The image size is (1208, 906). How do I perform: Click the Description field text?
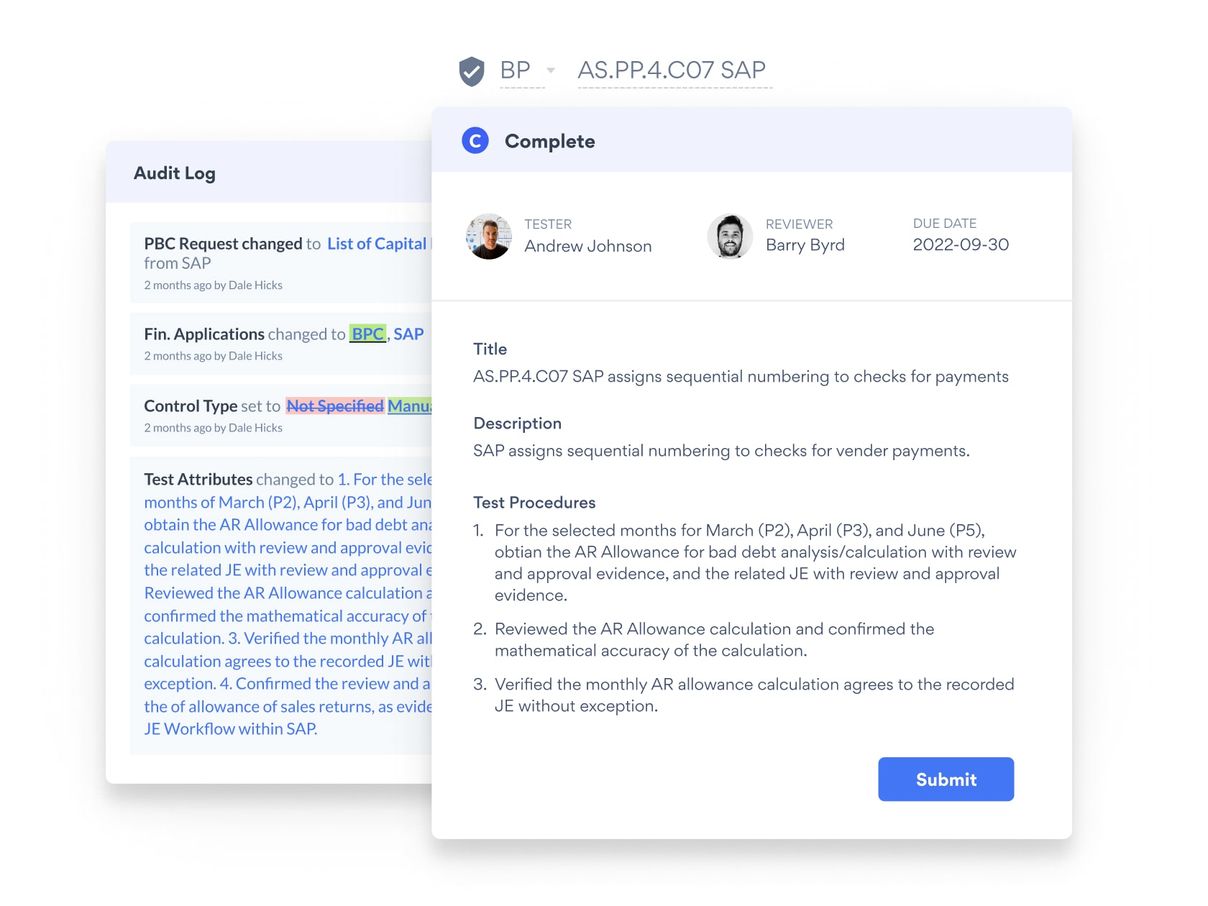pyautogui.click(x=720, y=451)
